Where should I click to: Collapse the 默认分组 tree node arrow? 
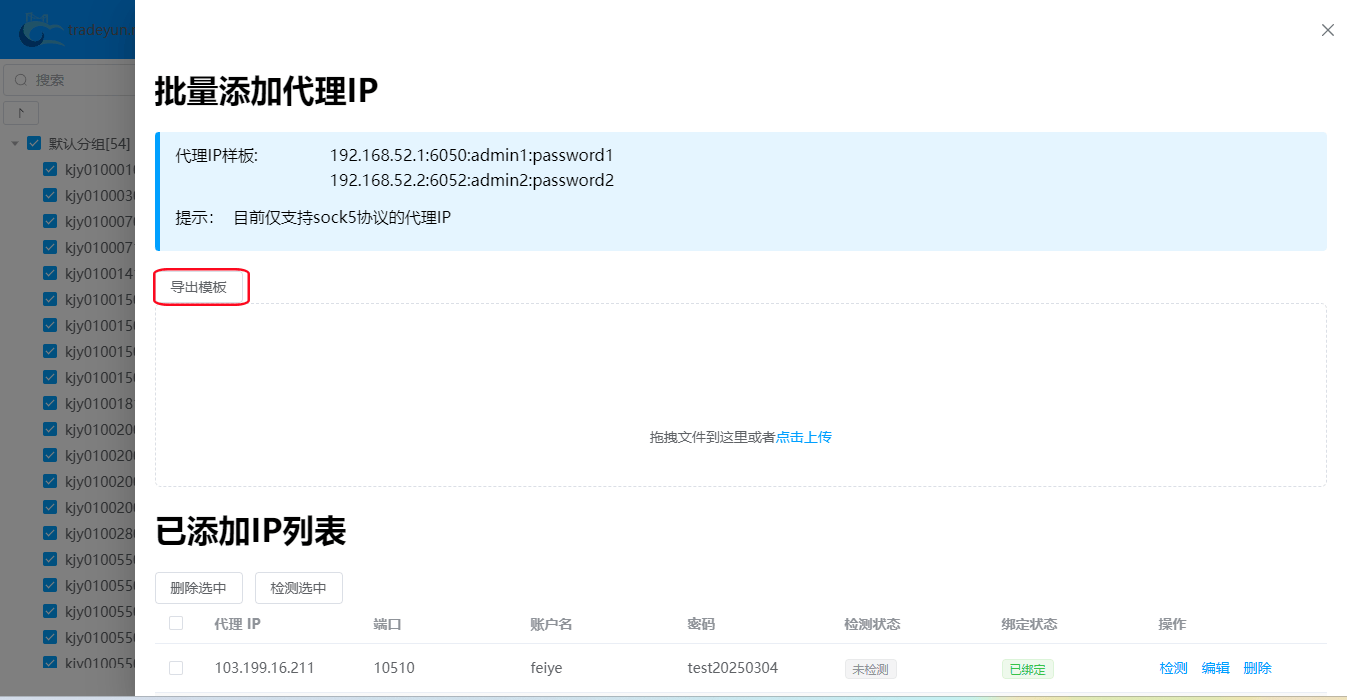15,143
